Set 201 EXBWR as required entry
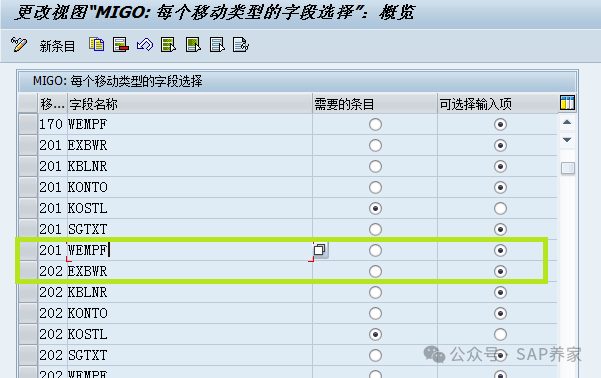The height and width of the screenshot is (378, 601). pyautogui.click(x=375, y=145)
